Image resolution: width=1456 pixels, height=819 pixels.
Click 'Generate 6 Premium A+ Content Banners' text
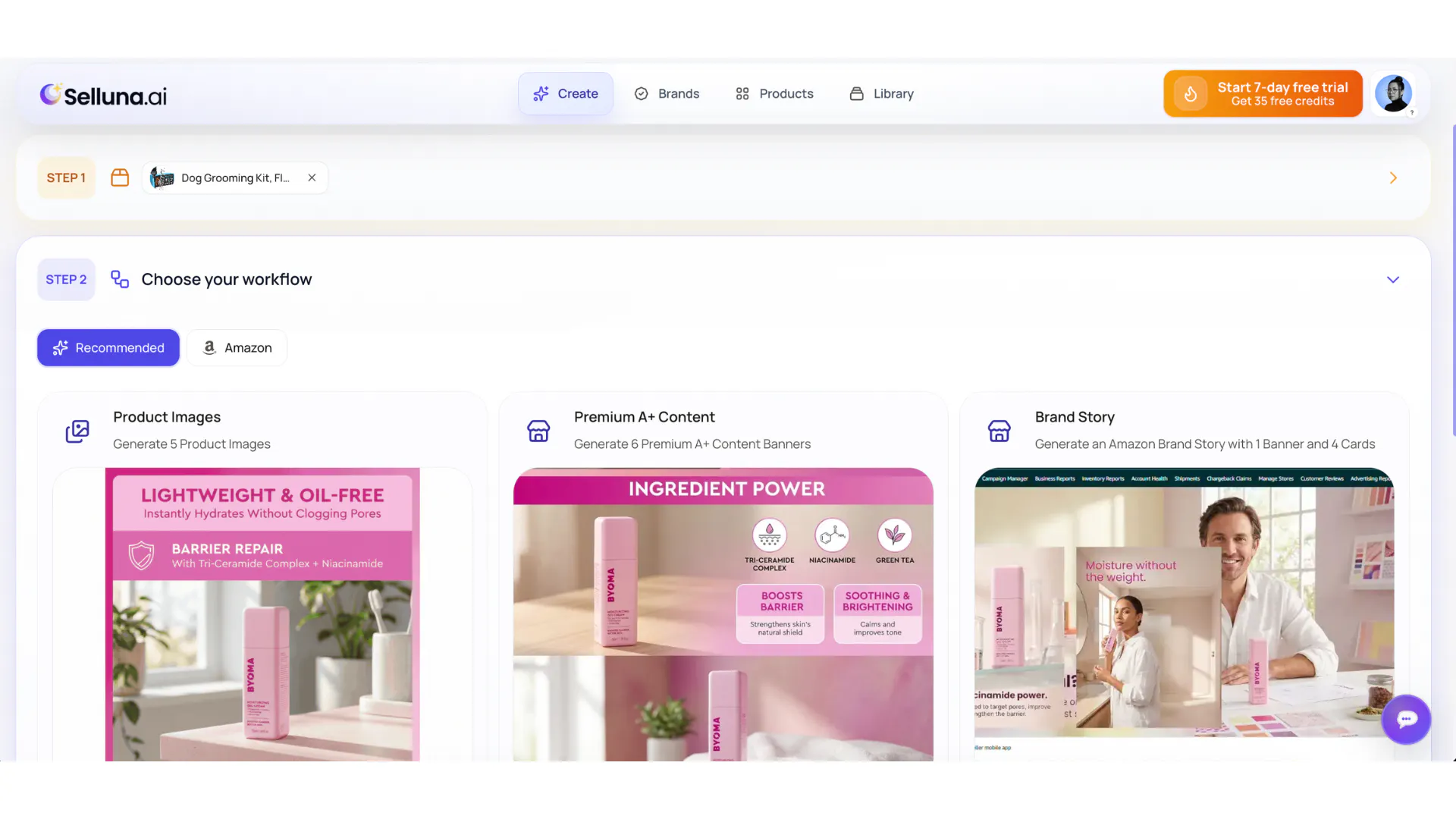[x=692, y=444]
